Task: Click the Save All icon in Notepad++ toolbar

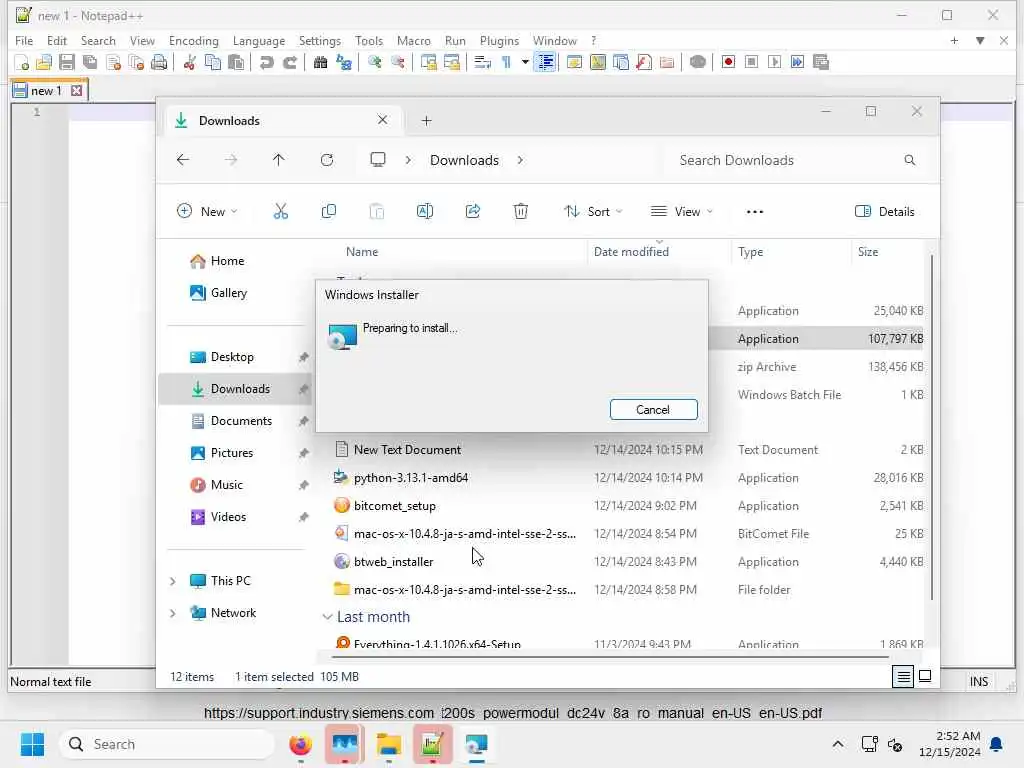Action: coord(90,63)
